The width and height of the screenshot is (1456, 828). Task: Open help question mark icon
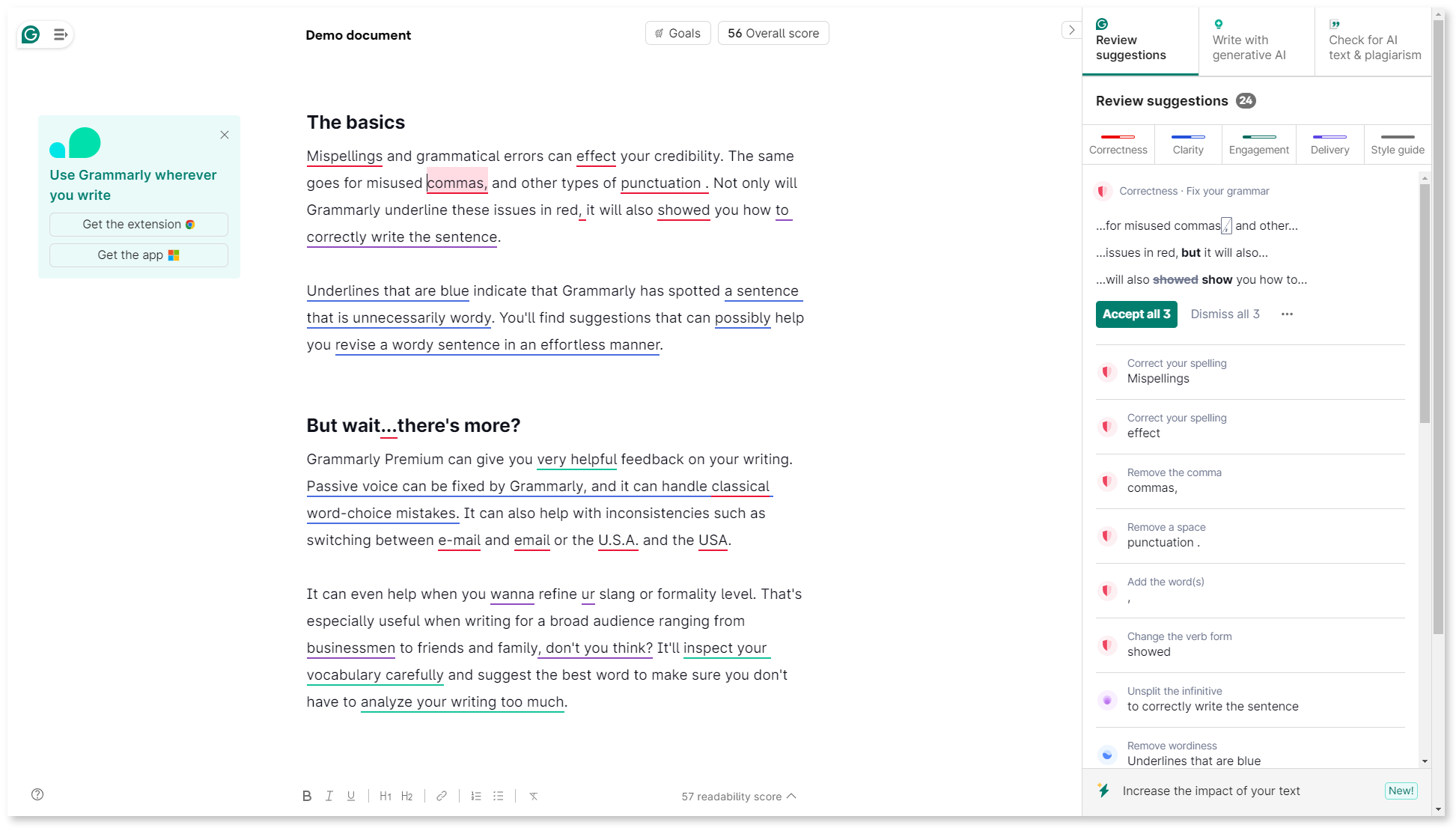tap(37, 795)
